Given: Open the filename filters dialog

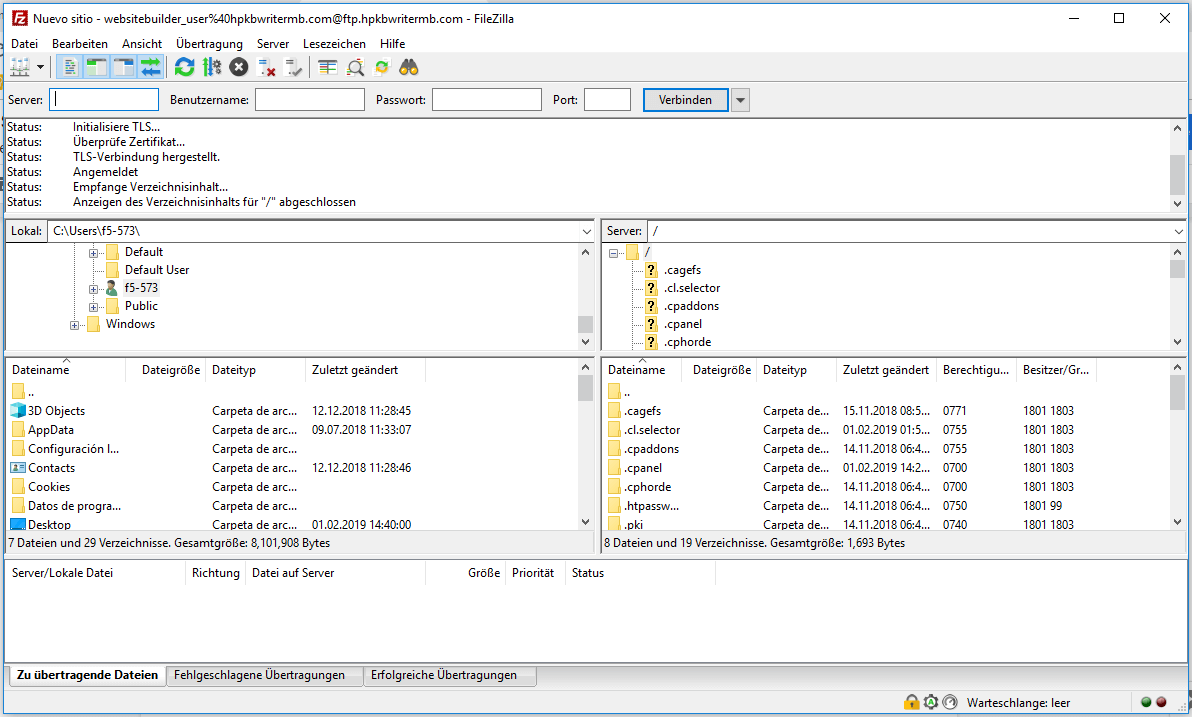Looking at the screenshot, I should click(x=328, y=68).
